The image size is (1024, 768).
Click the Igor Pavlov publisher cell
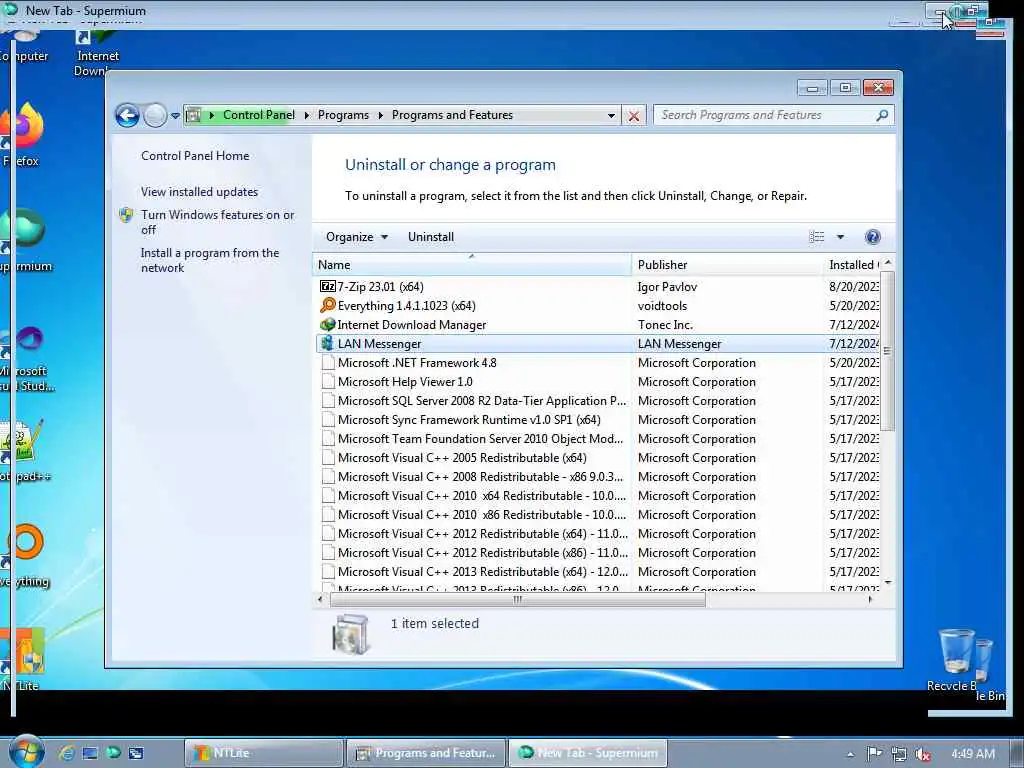point(667,286)
